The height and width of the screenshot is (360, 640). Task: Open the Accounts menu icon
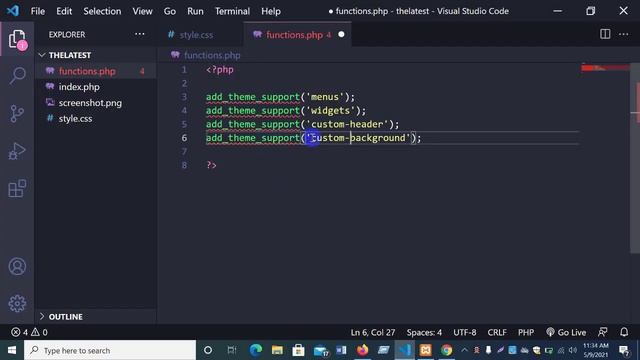(17, 267)
